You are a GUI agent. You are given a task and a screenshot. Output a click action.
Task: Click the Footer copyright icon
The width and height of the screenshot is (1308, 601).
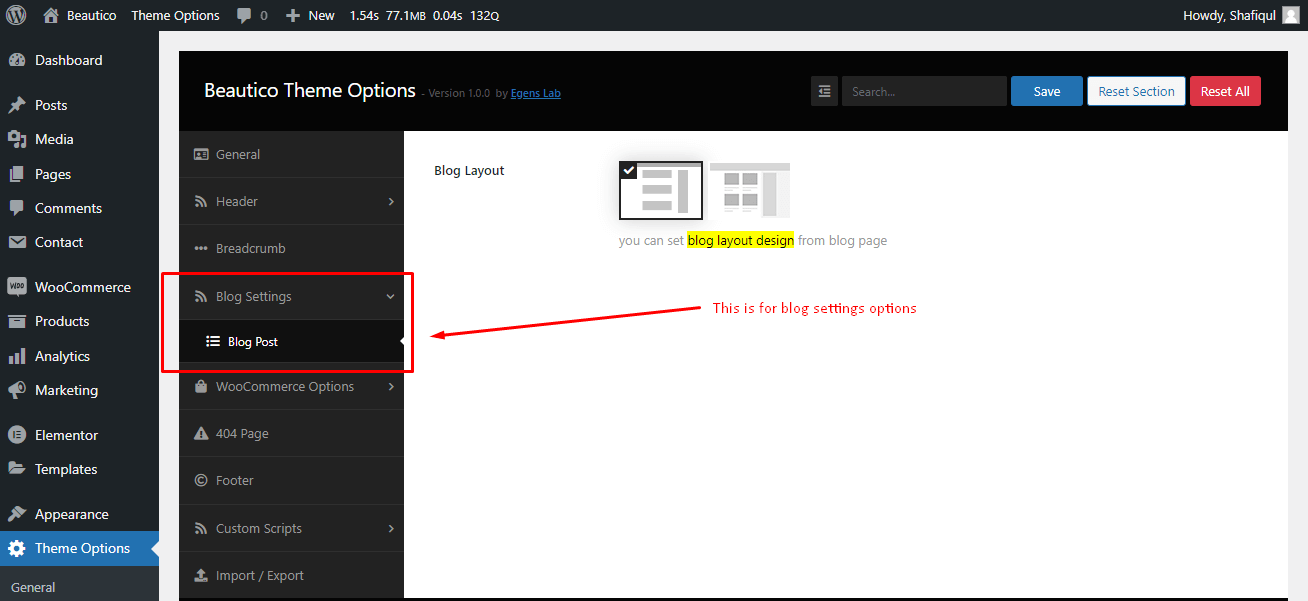click(x=201, y=480)
